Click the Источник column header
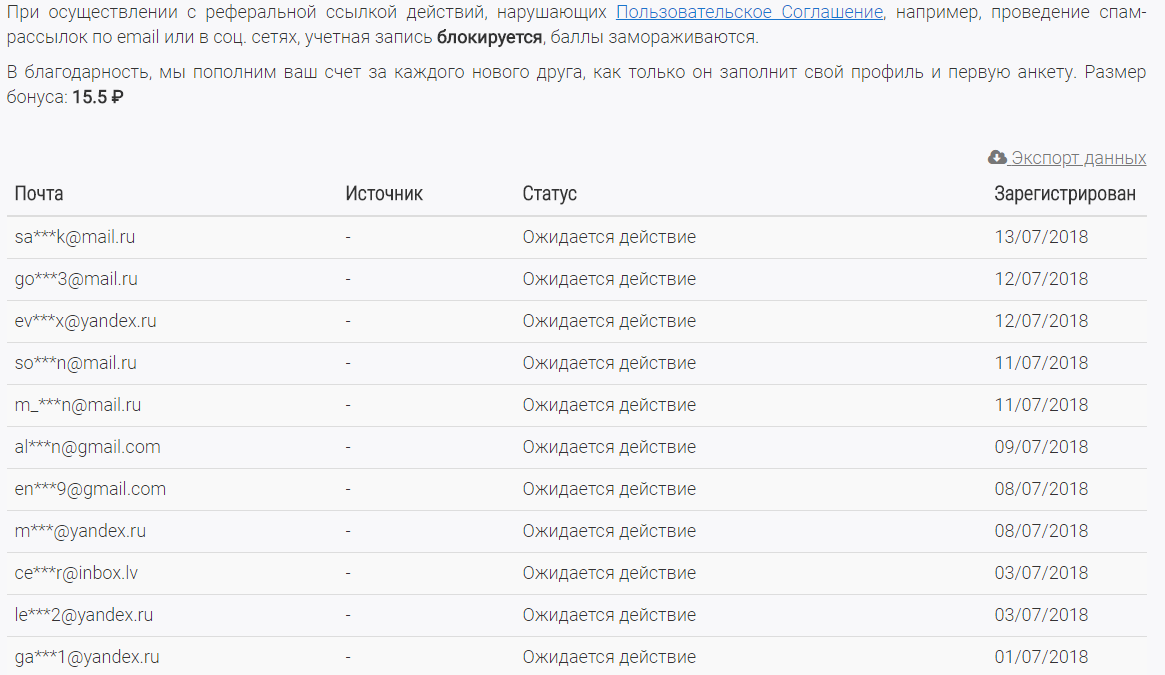 (x=384, y=194)
